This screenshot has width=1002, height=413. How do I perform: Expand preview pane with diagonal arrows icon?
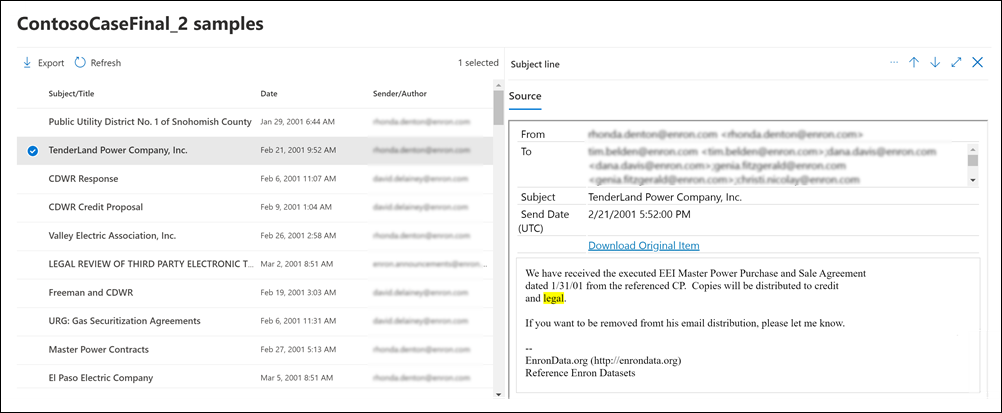point(956,62)
